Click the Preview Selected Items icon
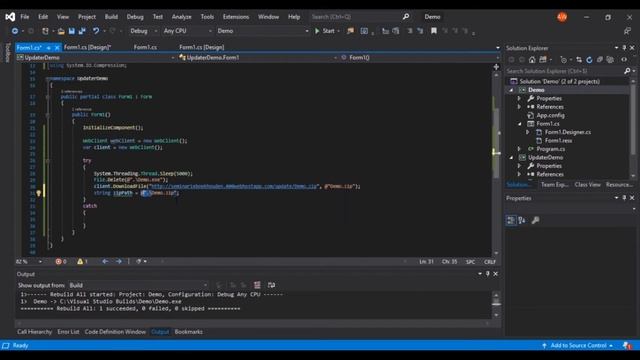Viewport: 640px width, 360px height. [624, 60]
